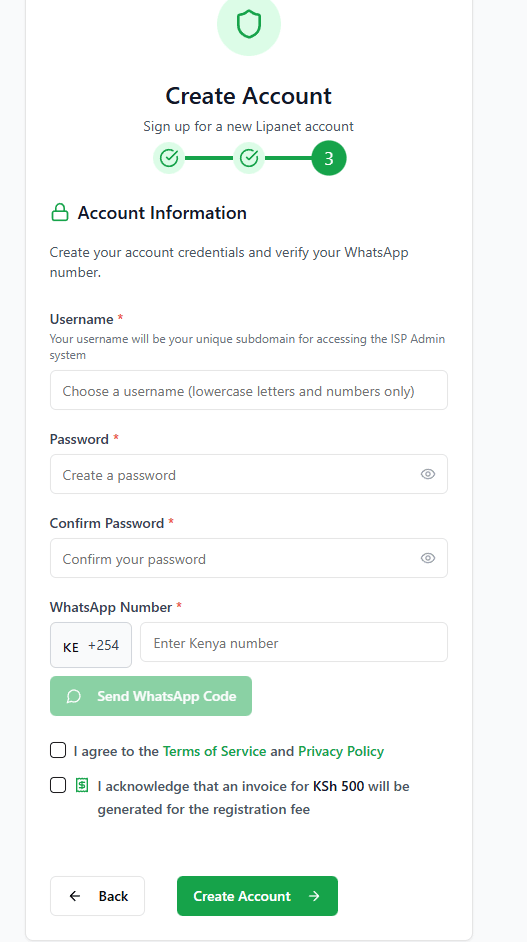Viewport: 527px width, 942px height.
Task: Click the Send WhatsApp Code button
Action: [151, 696]
